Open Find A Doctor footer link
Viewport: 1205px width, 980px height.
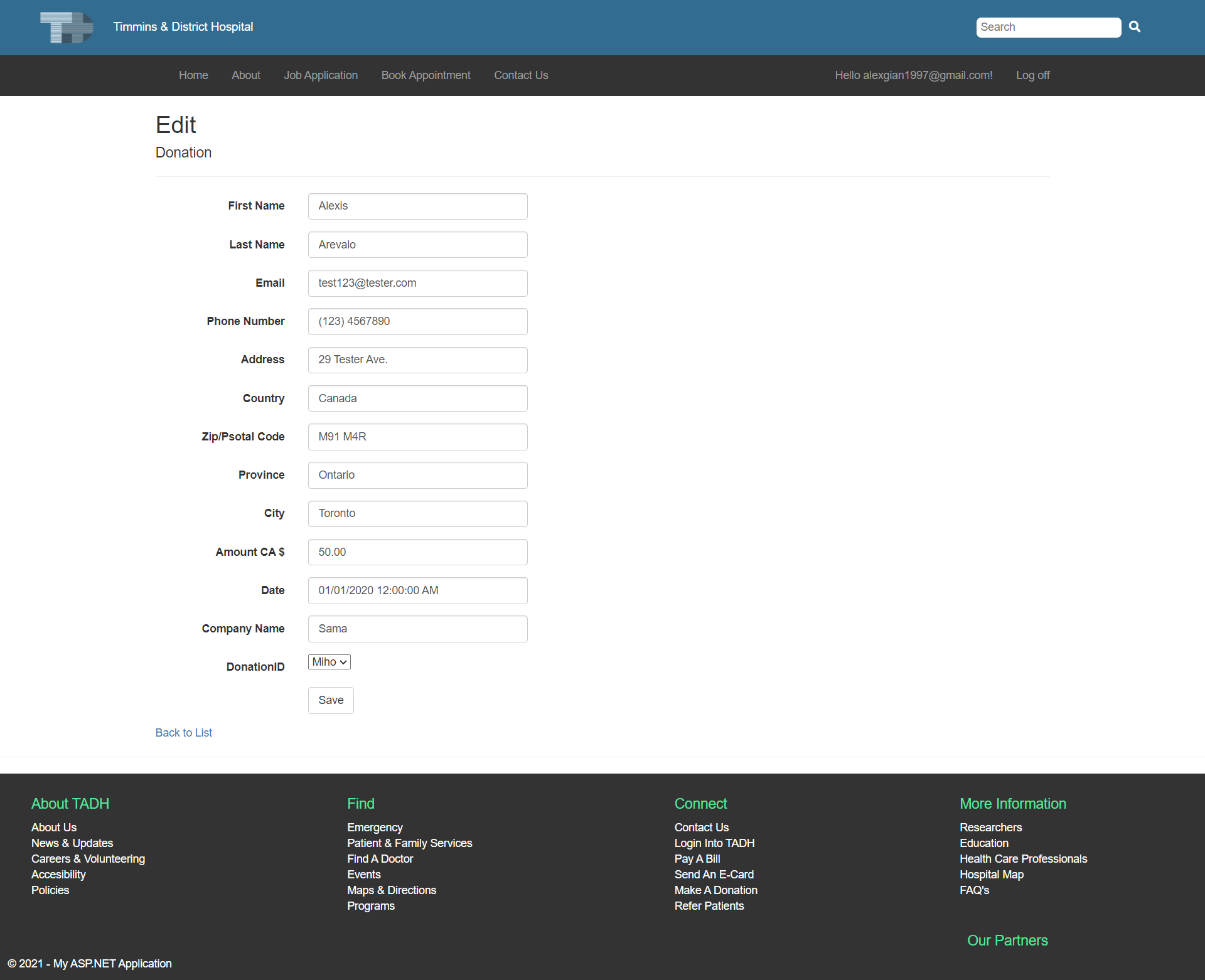coord(380,859)
